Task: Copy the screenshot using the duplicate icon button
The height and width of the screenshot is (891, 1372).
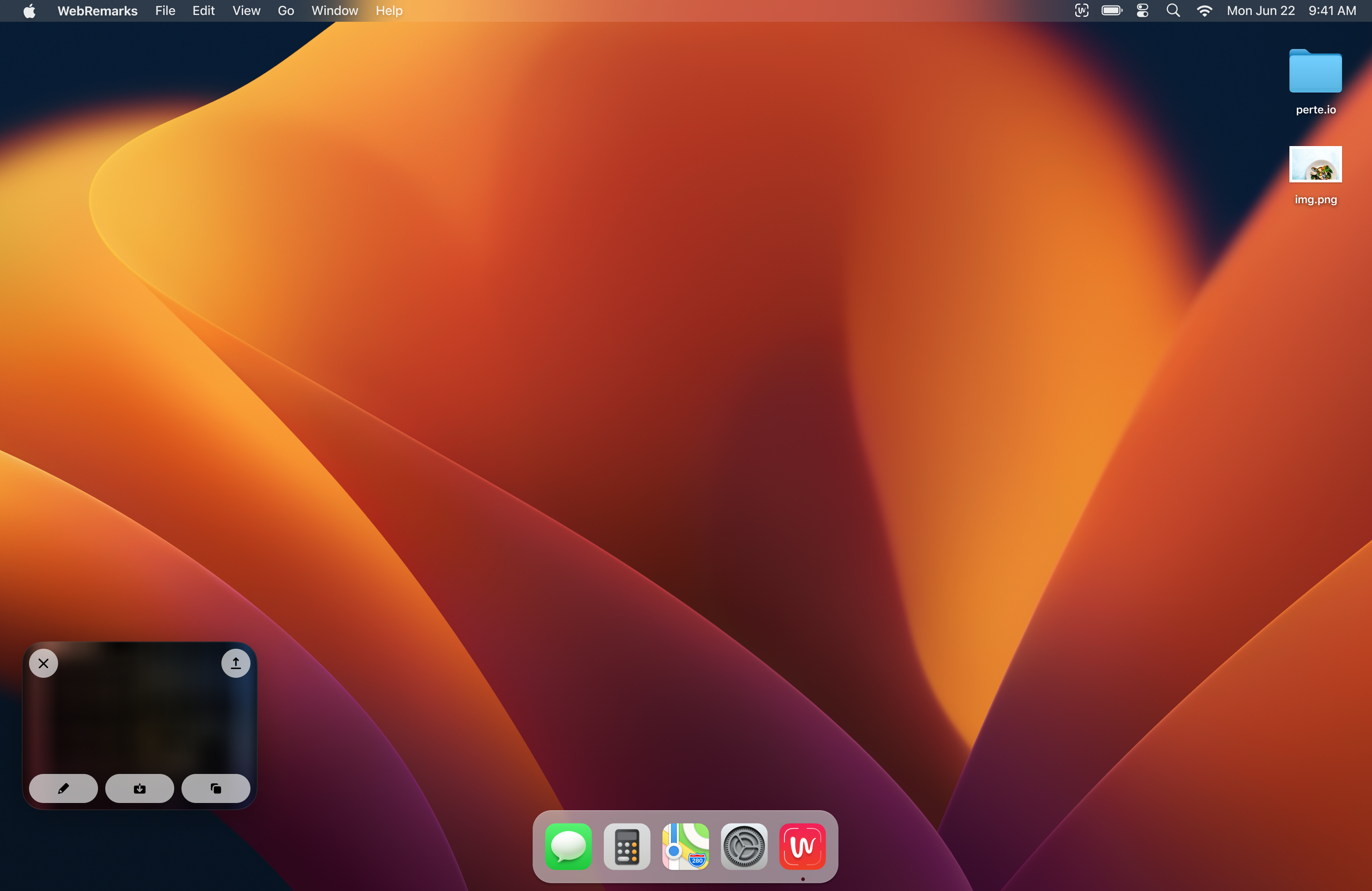Action: 216,788
